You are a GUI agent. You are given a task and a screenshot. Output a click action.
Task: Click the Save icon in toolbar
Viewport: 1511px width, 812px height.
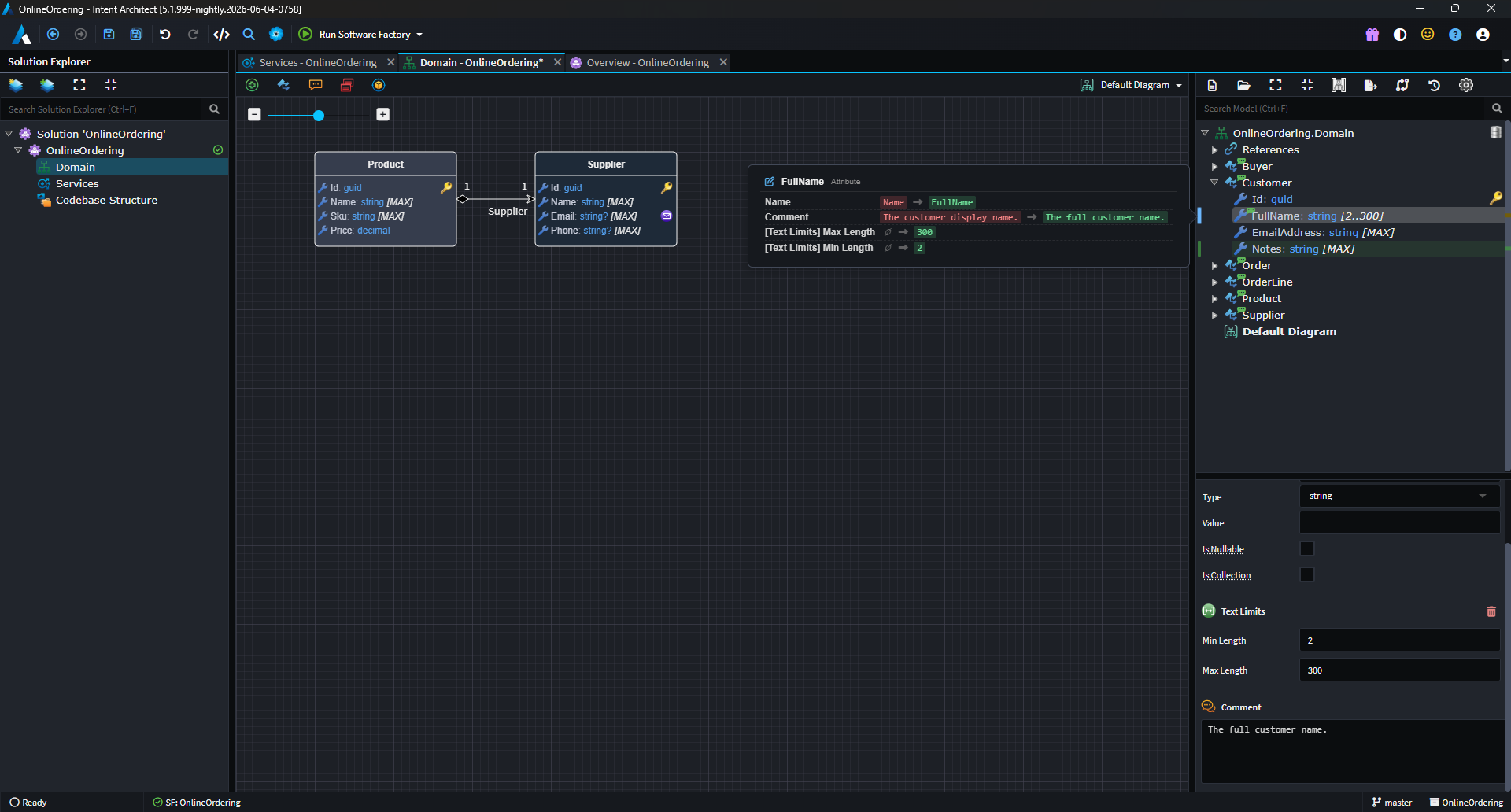(109, 35)
